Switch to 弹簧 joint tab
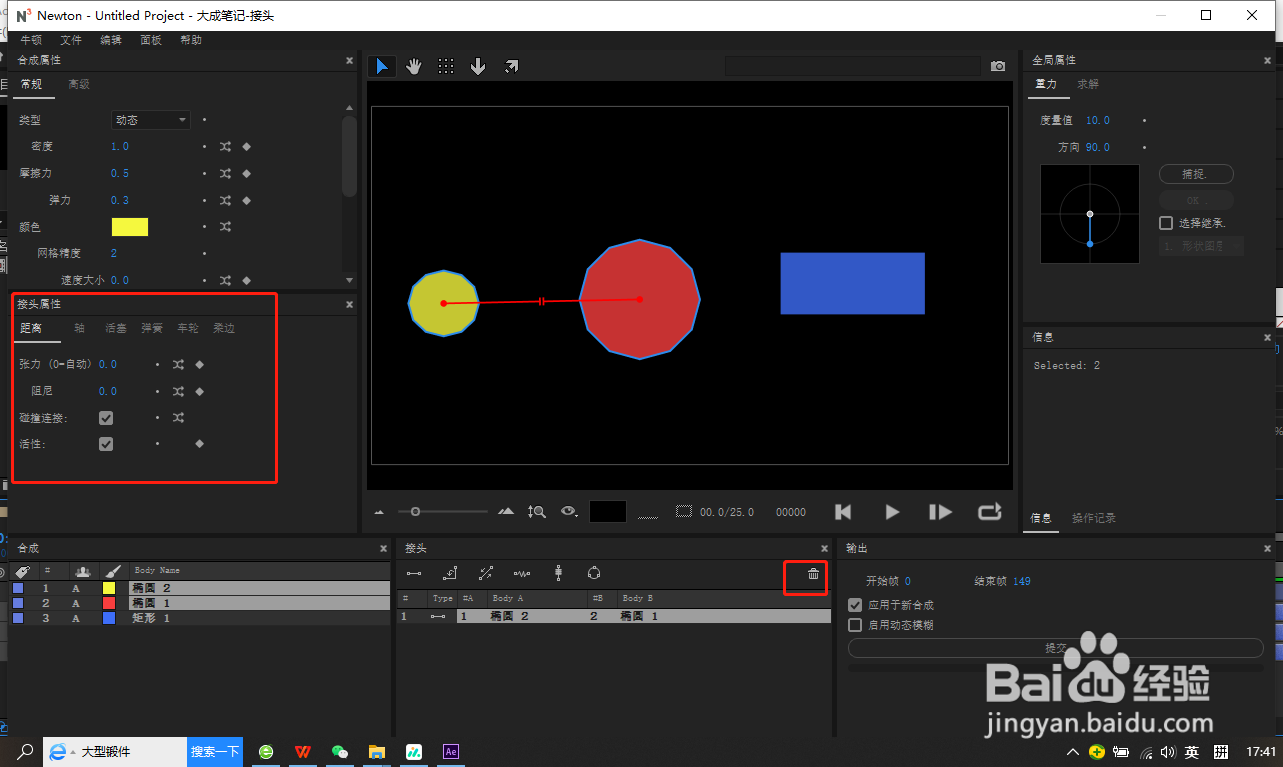 click(152, 328)
